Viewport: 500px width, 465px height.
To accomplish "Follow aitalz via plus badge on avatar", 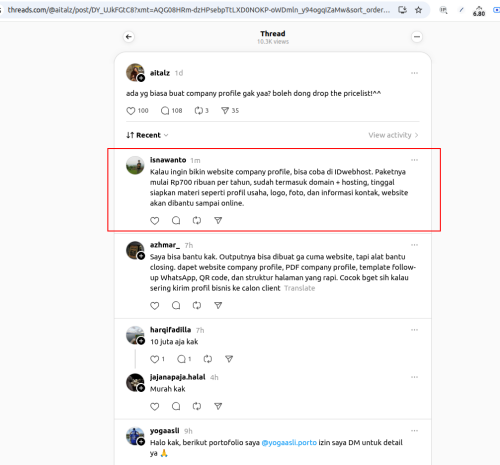I will (x=141, y=78).
